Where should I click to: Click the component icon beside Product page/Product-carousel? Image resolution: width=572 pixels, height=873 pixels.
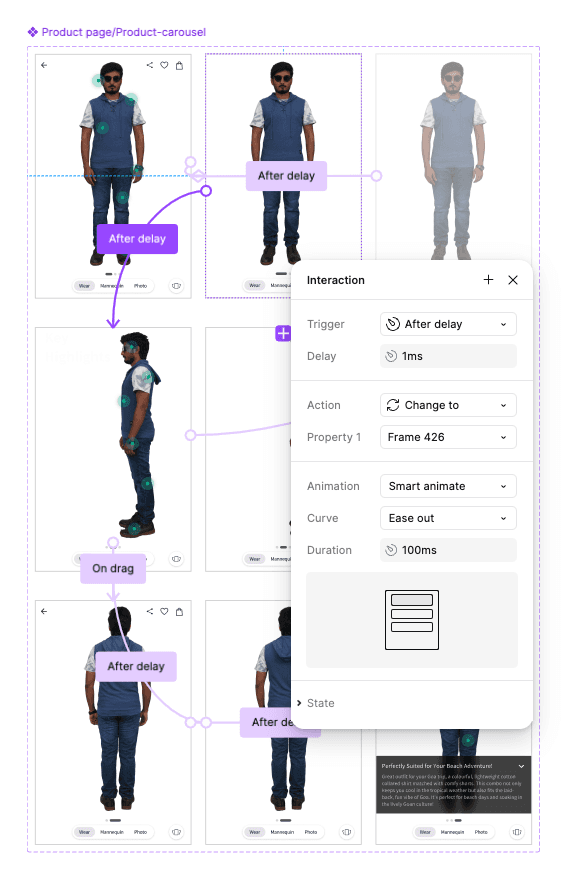pyautogui.click(x=33, y=32)
